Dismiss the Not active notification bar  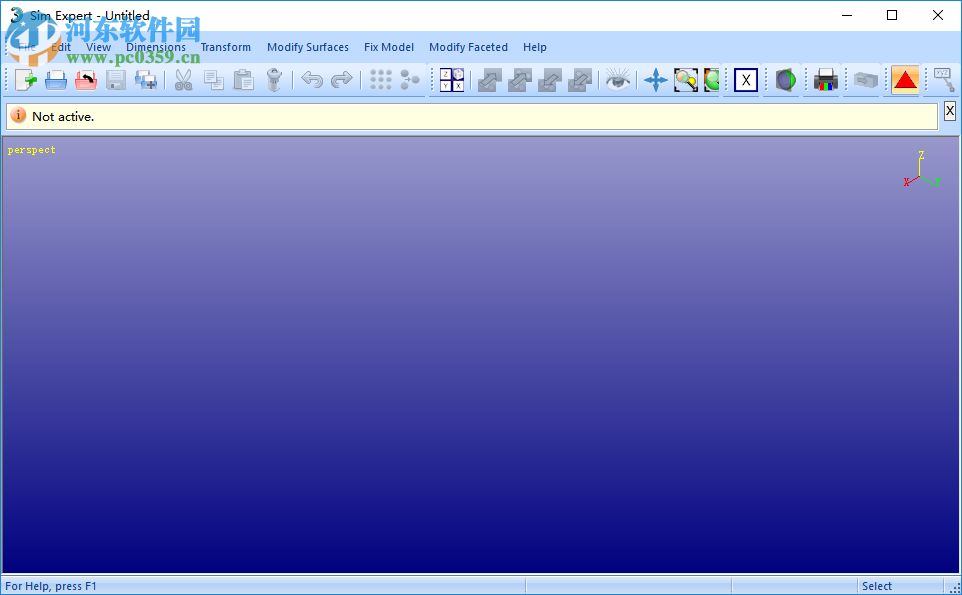coord(949,111)
